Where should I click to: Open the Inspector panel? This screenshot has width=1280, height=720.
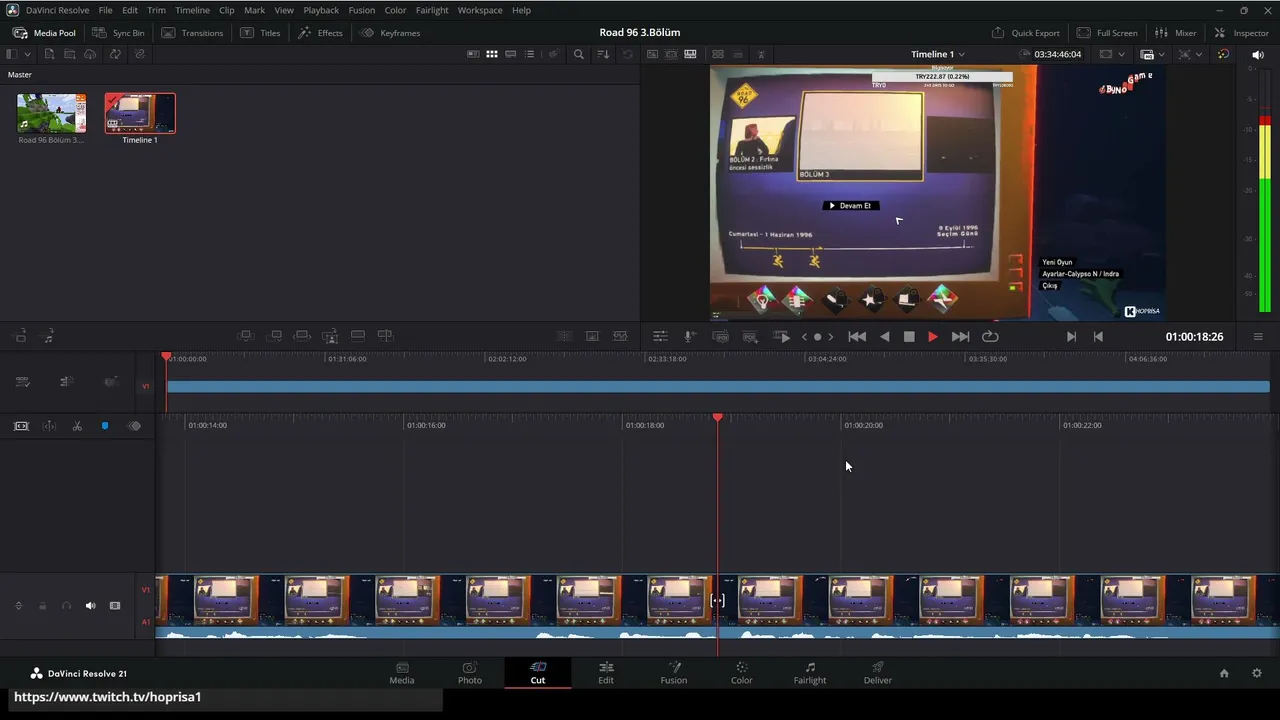[1241, 33]
